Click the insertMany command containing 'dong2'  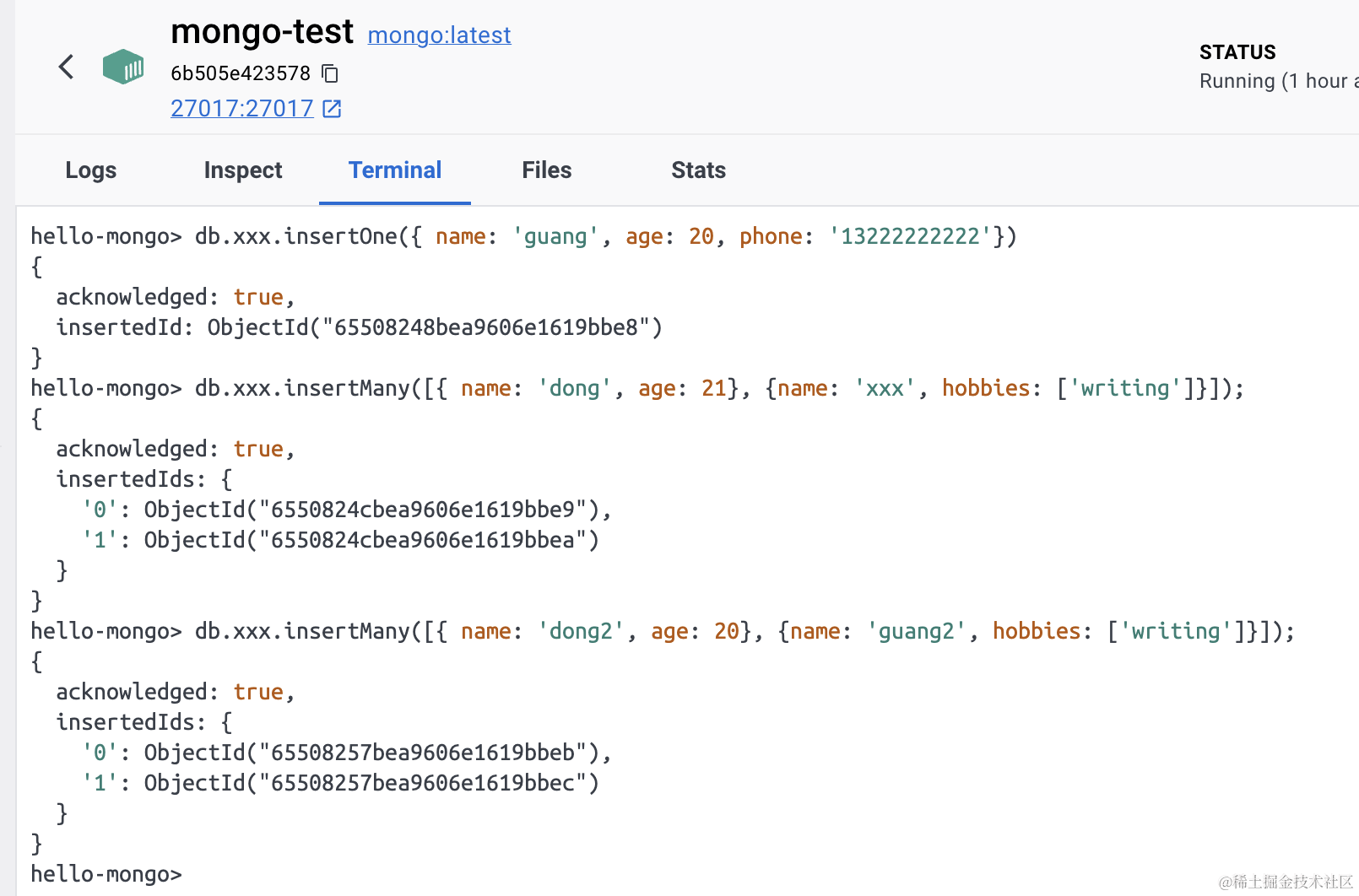663,631
